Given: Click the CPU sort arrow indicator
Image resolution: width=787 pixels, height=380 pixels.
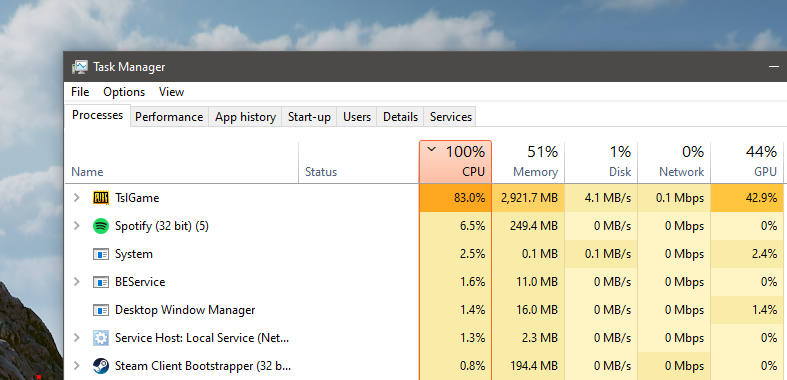Looking at the screenshot, I should click(x=431, y=149).
